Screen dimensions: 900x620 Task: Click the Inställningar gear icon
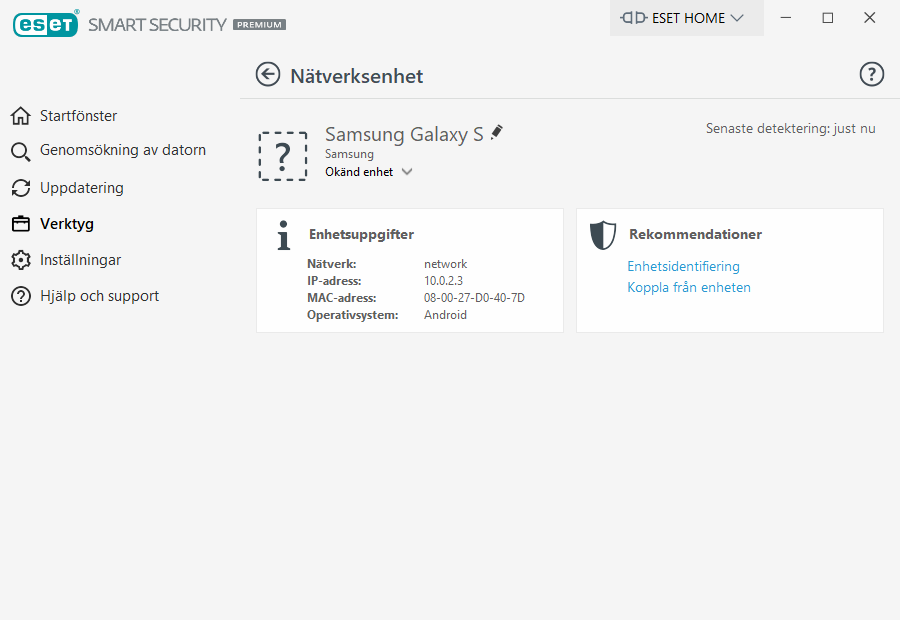point(21,260)
